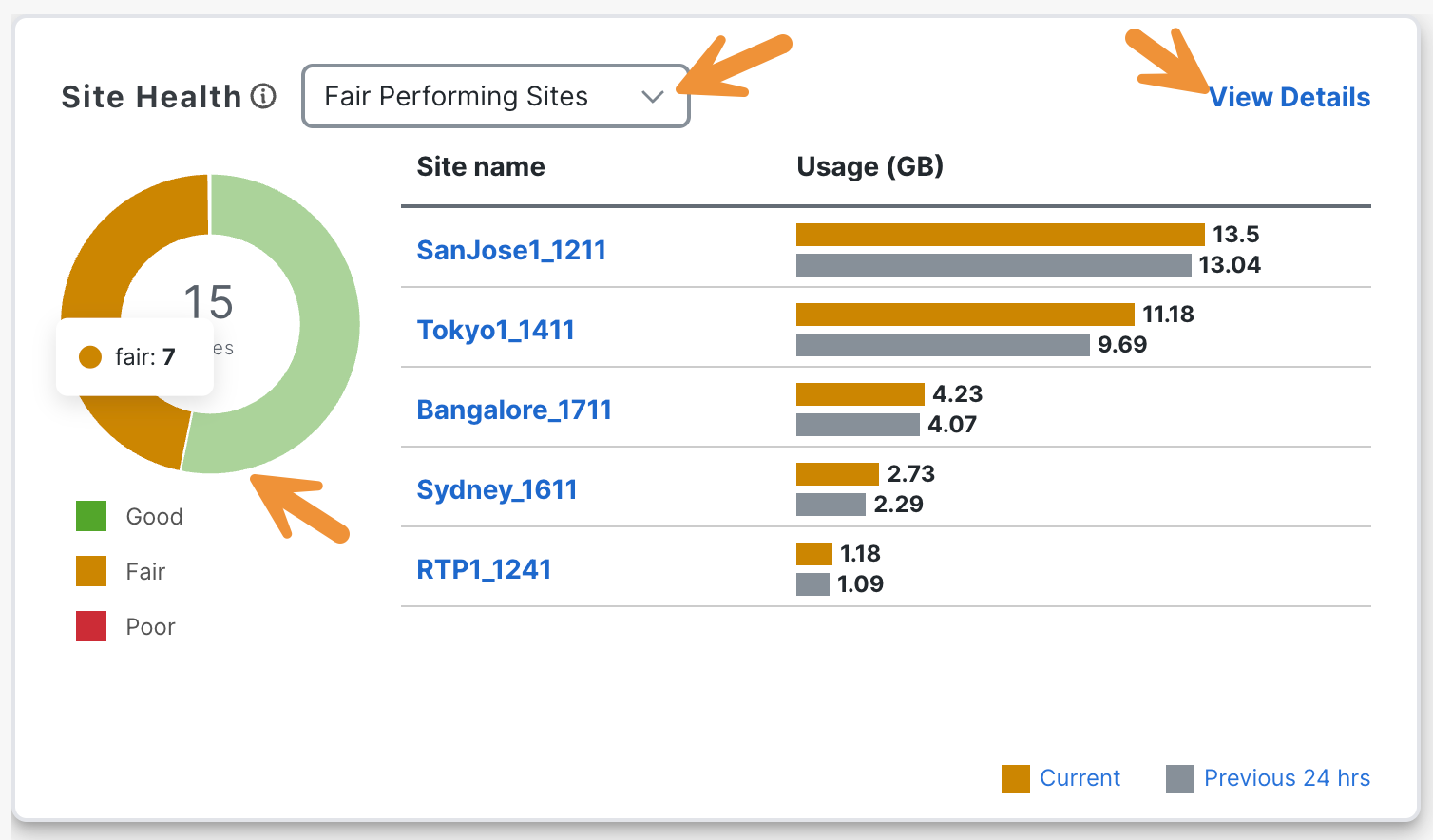The image size is (1433, 840).
Task: Click RTP1 current usage bar 1.18
Action: pos(814,554)
